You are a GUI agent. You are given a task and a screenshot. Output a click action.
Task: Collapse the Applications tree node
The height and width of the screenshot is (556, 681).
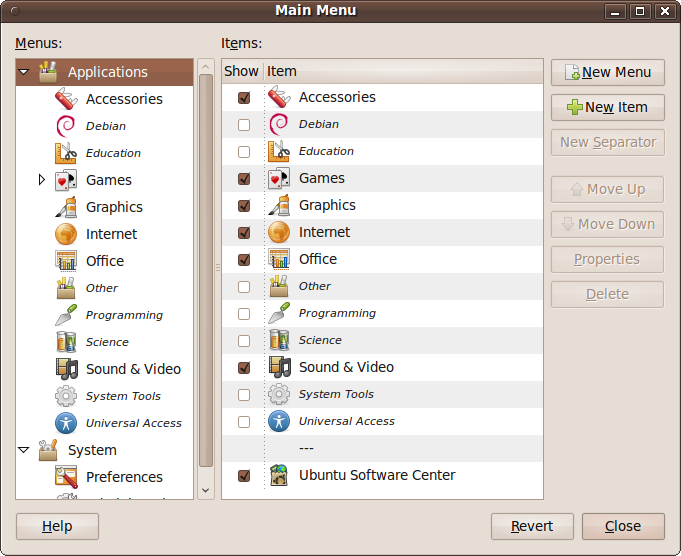point(24,72)
